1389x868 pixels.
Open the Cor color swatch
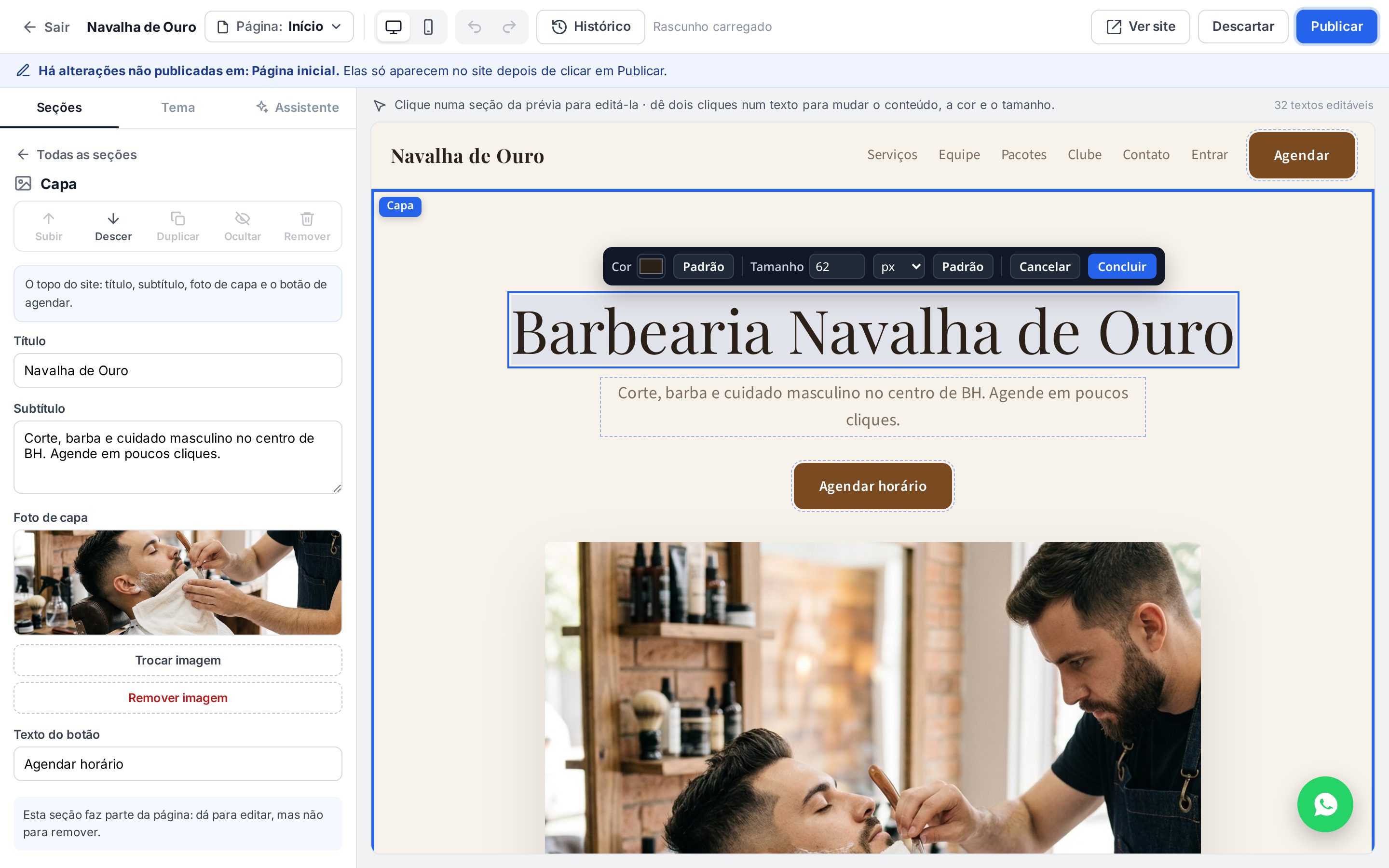(651, 266)
